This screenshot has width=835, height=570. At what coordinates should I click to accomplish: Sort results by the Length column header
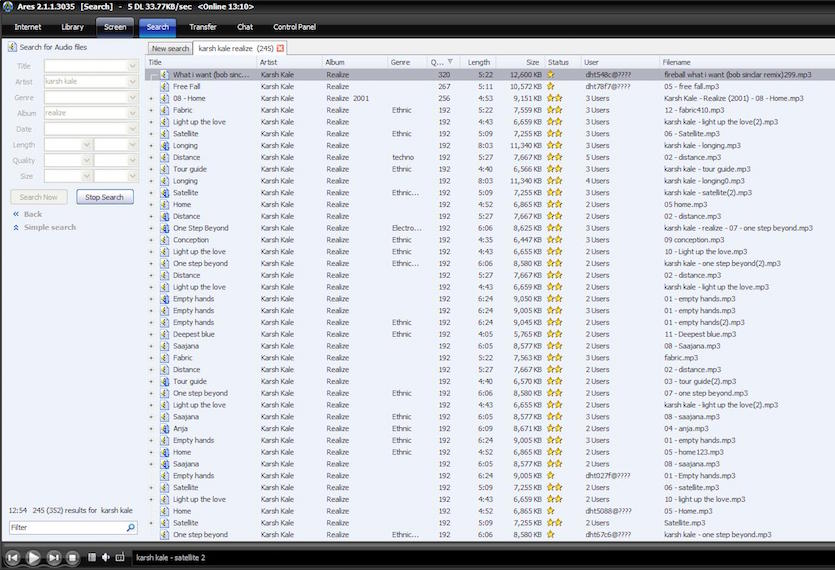(478, 62)
